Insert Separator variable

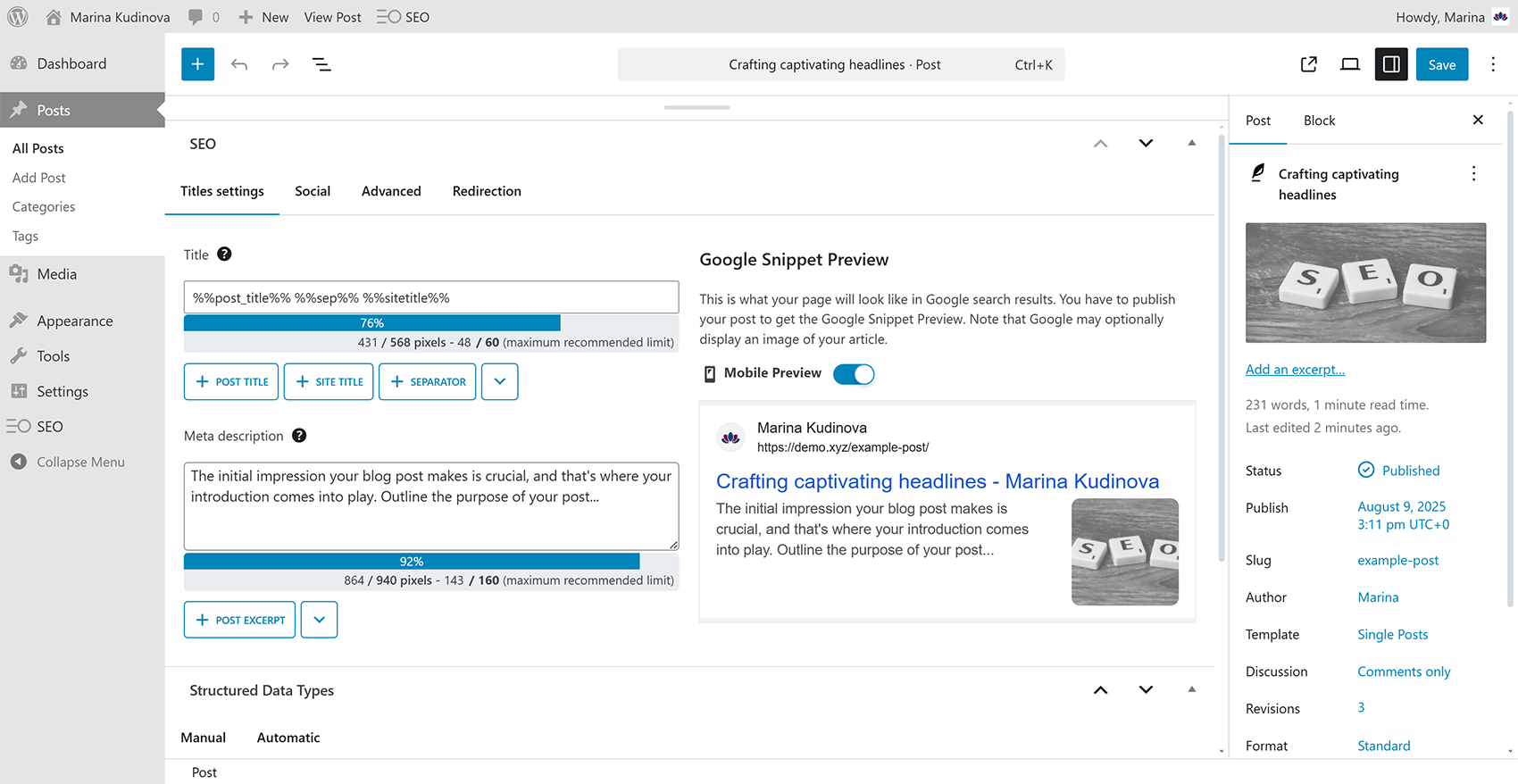pyautogui.click(x=428, y=381)
